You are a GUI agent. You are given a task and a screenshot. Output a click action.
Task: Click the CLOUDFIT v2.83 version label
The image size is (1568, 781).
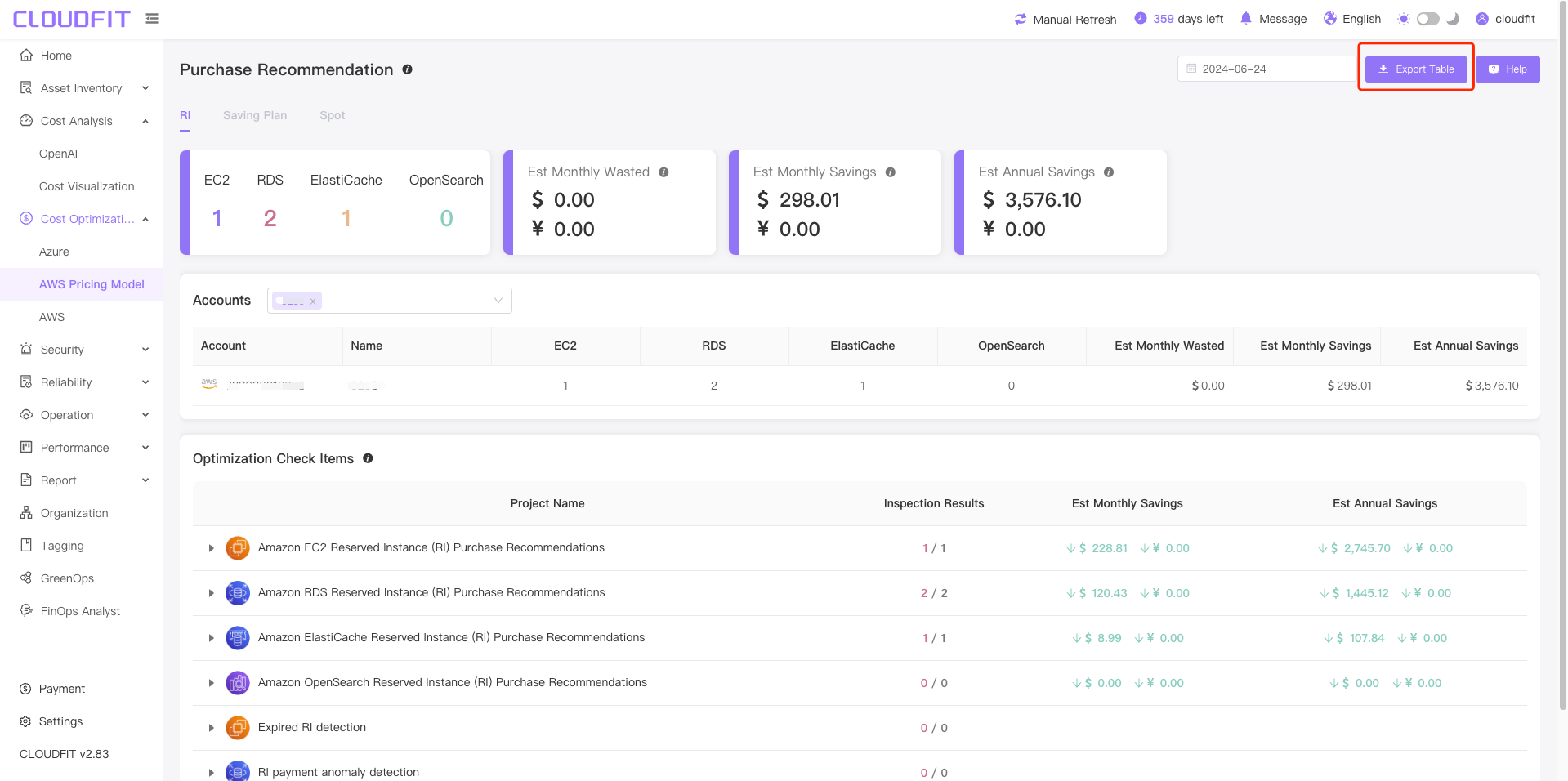coord(64,754)
